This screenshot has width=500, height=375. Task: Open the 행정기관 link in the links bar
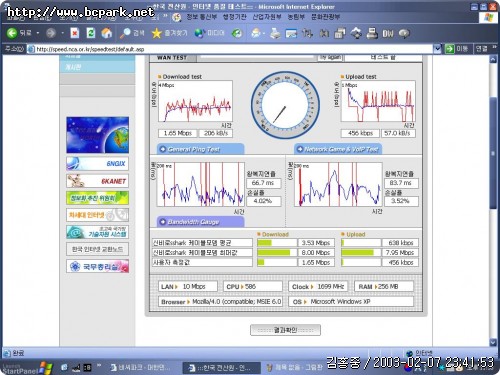tap(234, 17)
